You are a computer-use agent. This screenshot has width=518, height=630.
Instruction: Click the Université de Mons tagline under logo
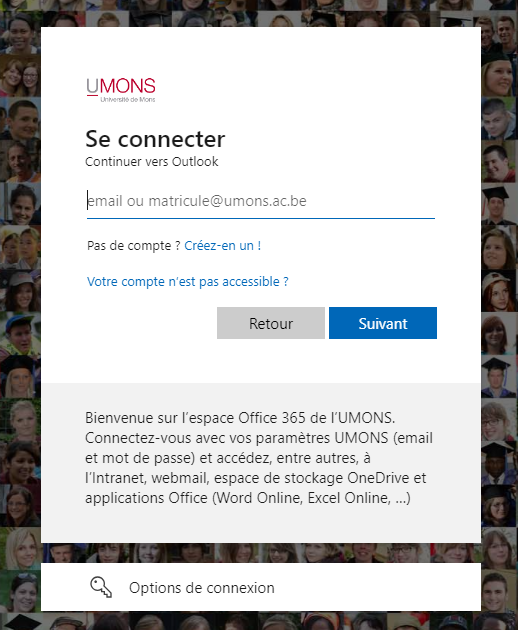pos(128,99)
